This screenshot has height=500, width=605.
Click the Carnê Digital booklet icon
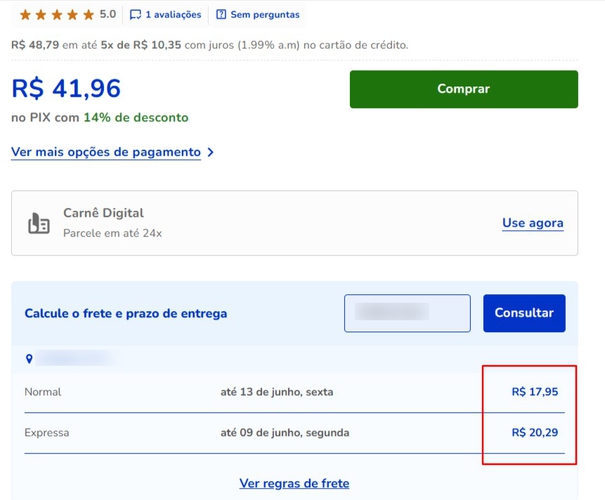pyautogui.click(x=39, y=223)
